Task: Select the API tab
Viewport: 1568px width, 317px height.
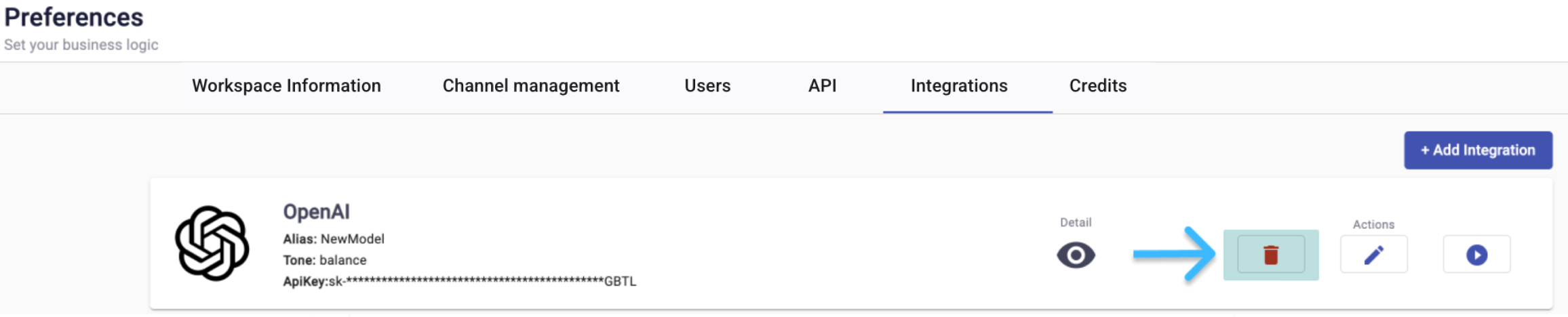Action: [x=822, y=86]
